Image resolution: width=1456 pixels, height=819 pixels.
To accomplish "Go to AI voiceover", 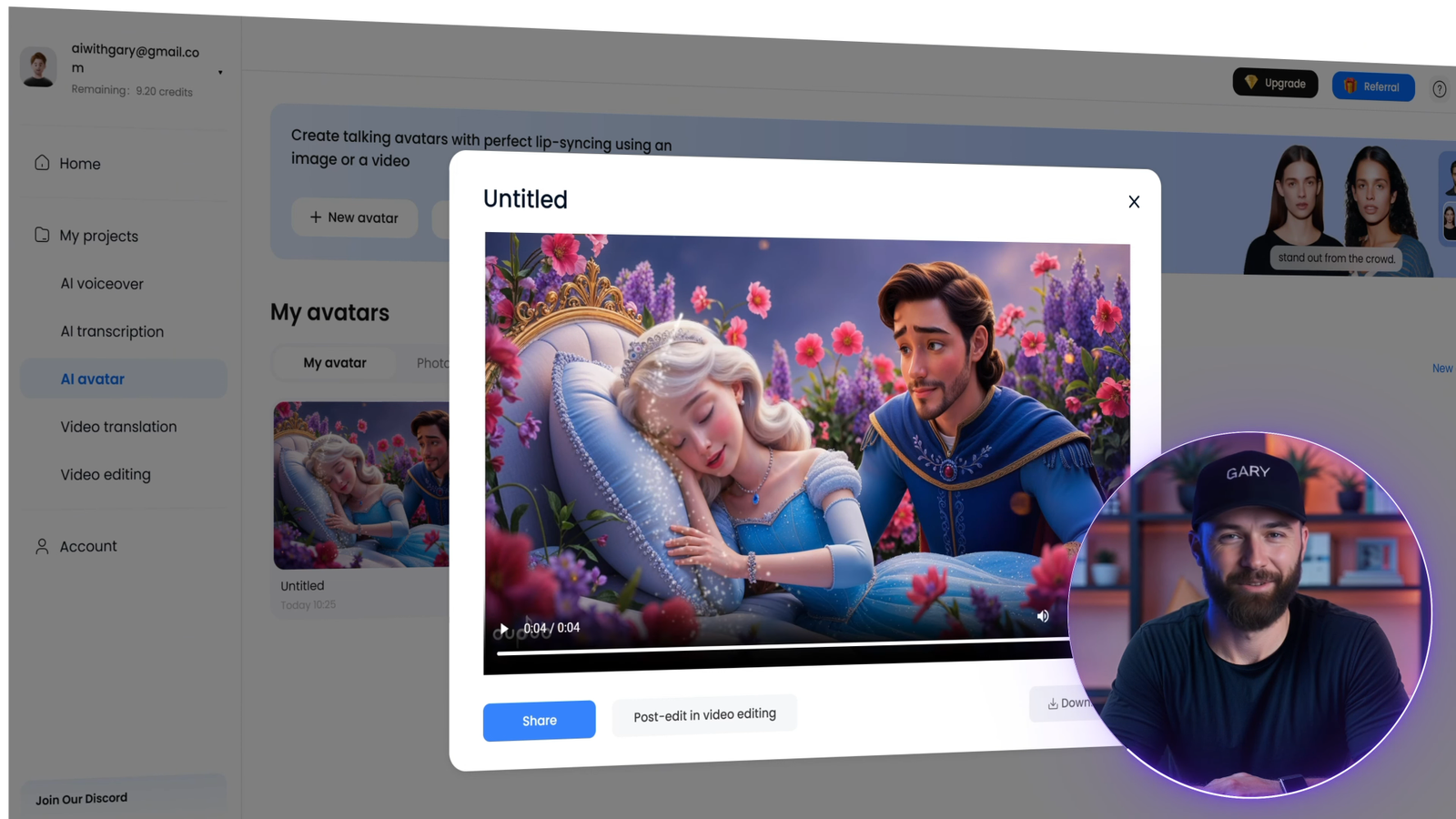I will click(x=102, y=284).
